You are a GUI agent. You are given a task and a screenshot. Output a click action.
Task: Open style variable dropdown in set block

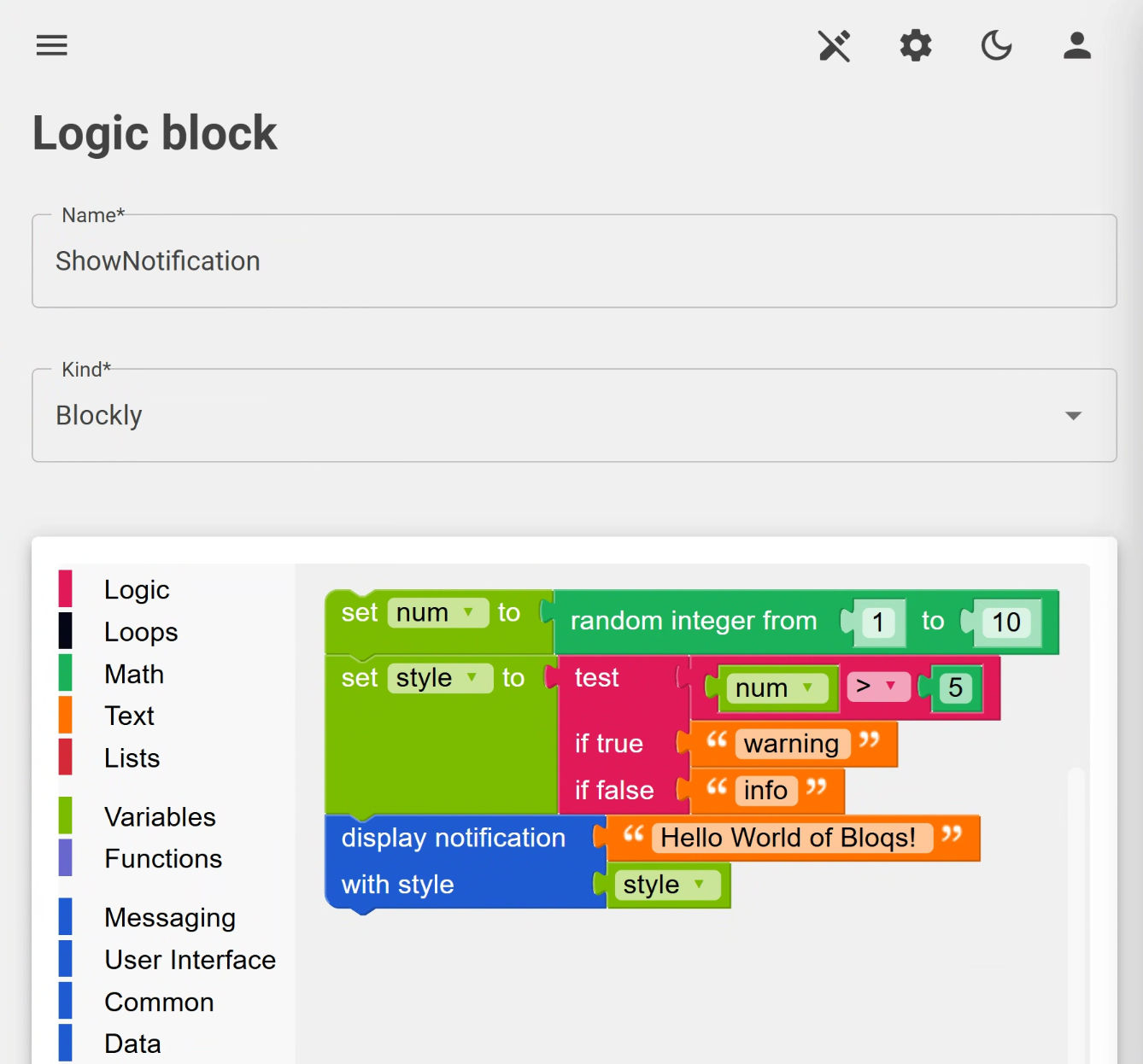(440, 678)
